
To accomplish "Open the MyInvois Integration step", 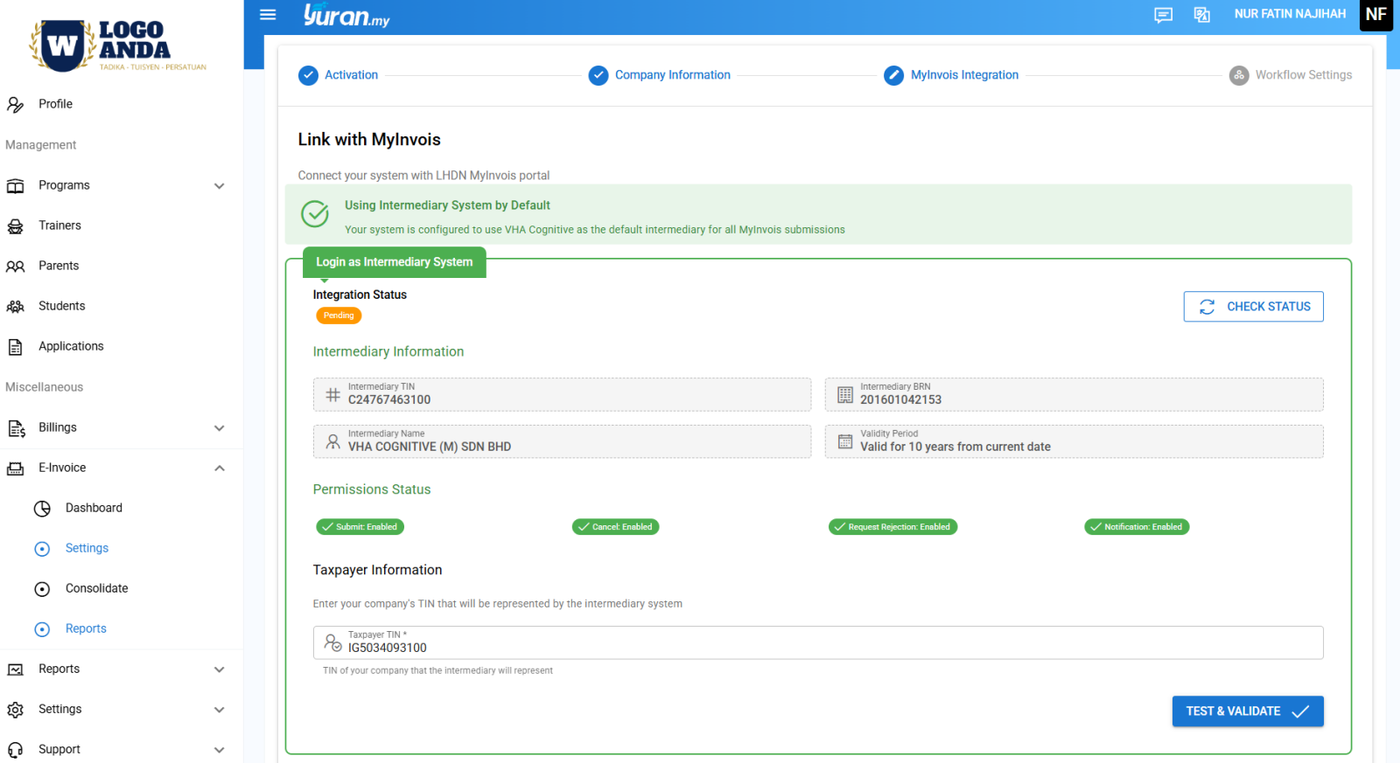I will click(x=951, y=75).
